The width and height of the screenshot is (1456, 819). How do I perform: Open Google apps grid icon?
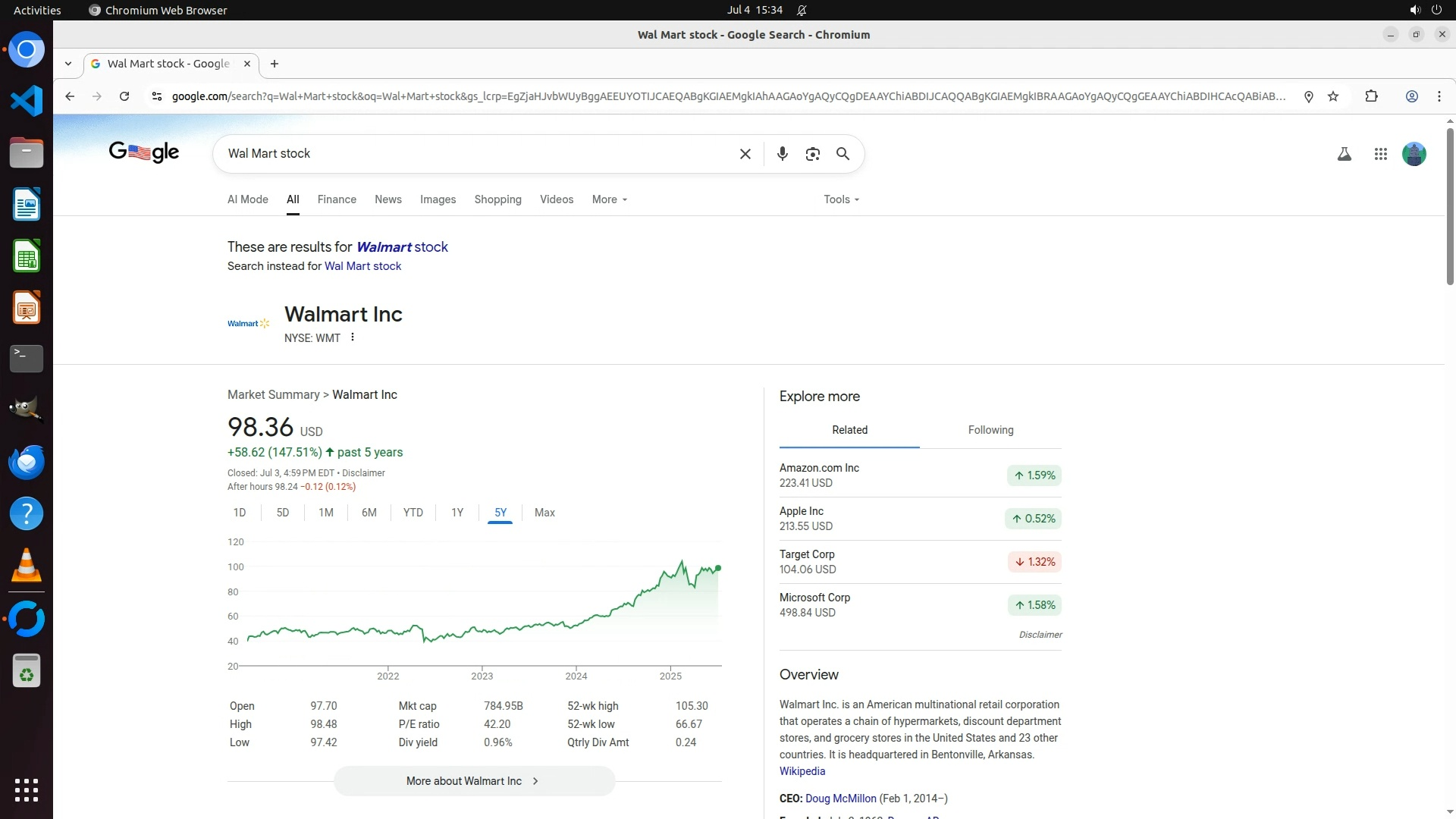click(x=1380, y=154)
